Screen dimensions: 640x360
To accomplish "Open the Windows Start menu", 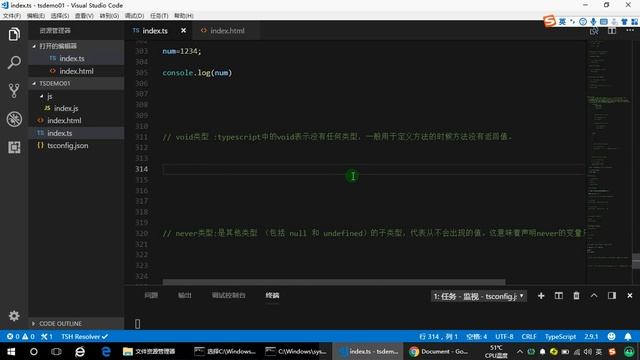I will (11, 351).
